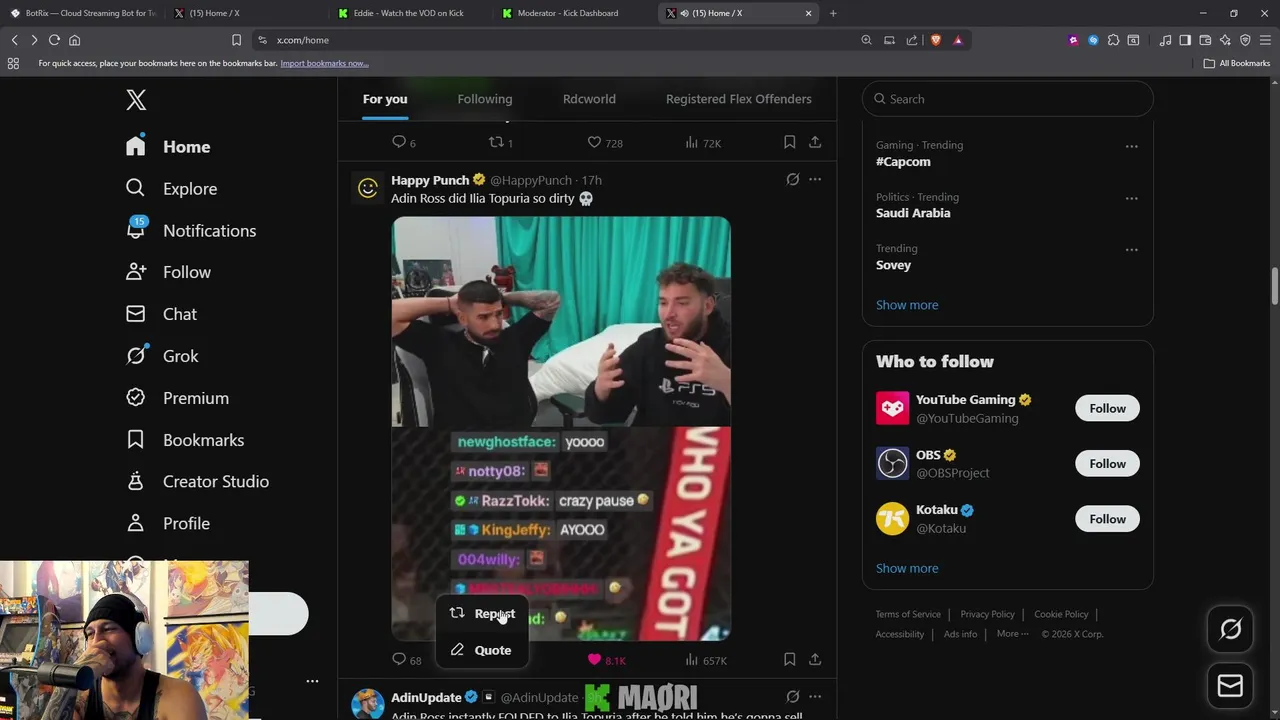Open the more options on AdinUpdate post

point(815,697)
